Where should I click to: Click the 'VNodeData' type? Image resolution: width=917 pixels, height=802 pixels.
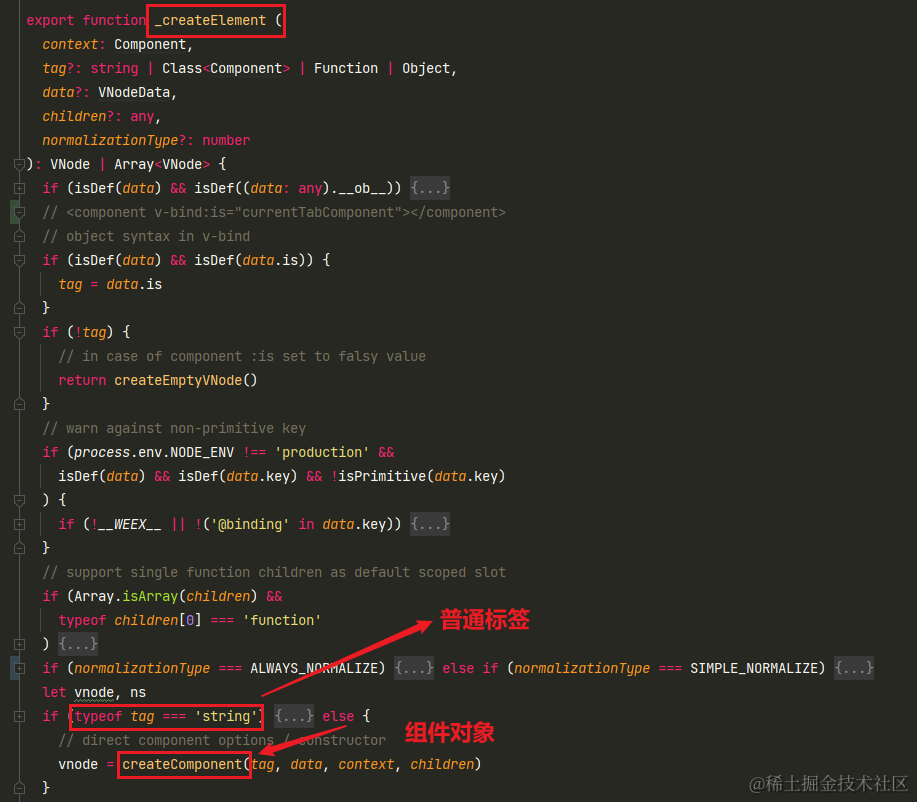click(134, 92)
